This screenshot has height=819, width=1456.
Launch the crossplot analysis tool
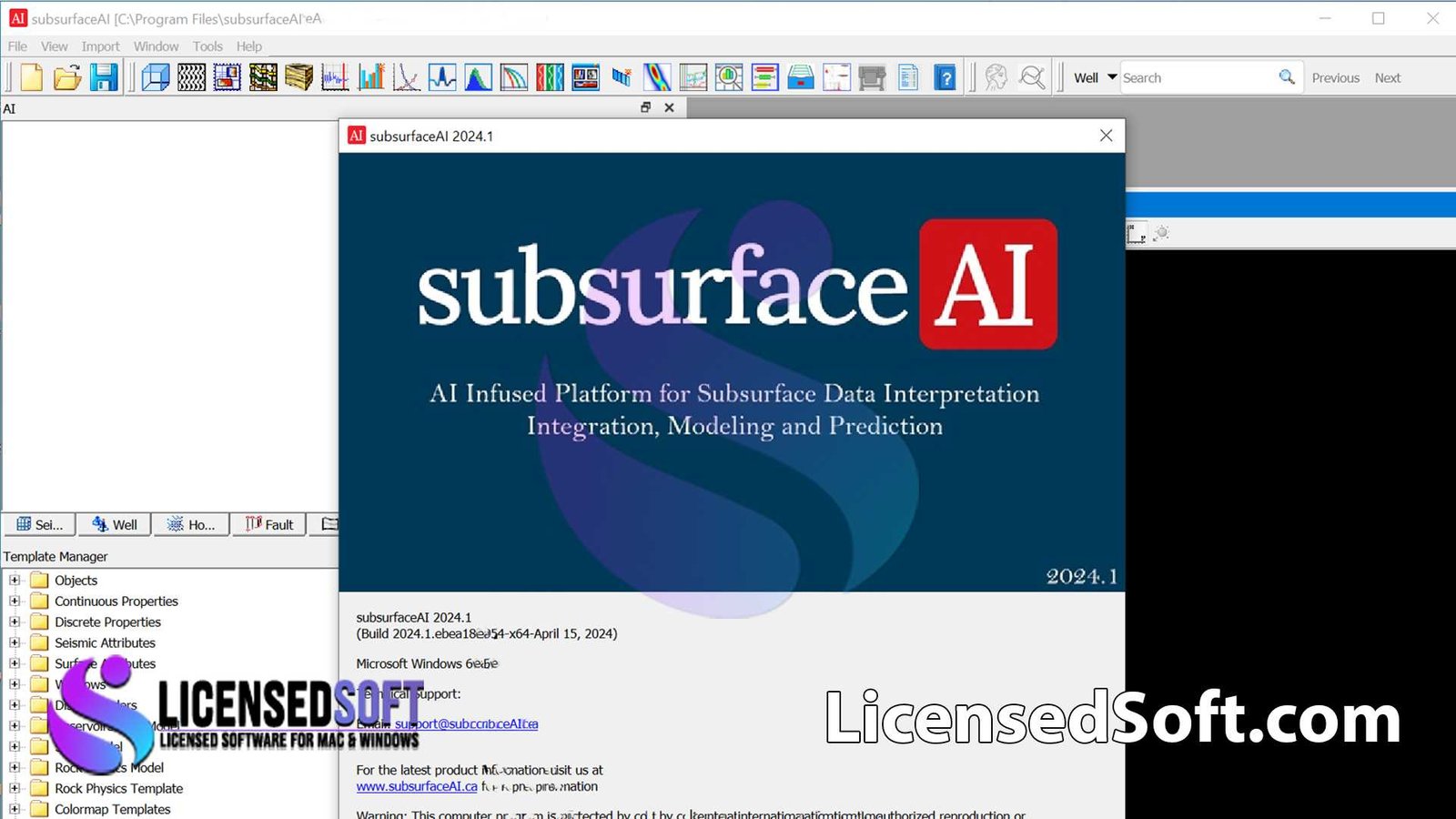(405, 77)
